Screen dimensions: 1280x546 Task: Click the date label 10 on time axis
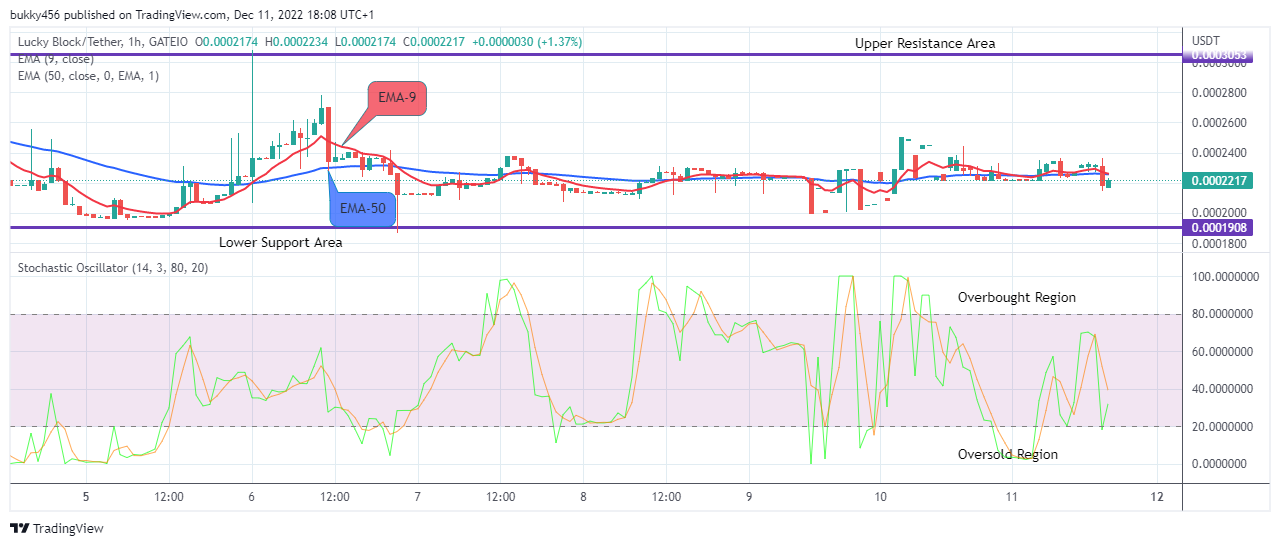[880, 497]
